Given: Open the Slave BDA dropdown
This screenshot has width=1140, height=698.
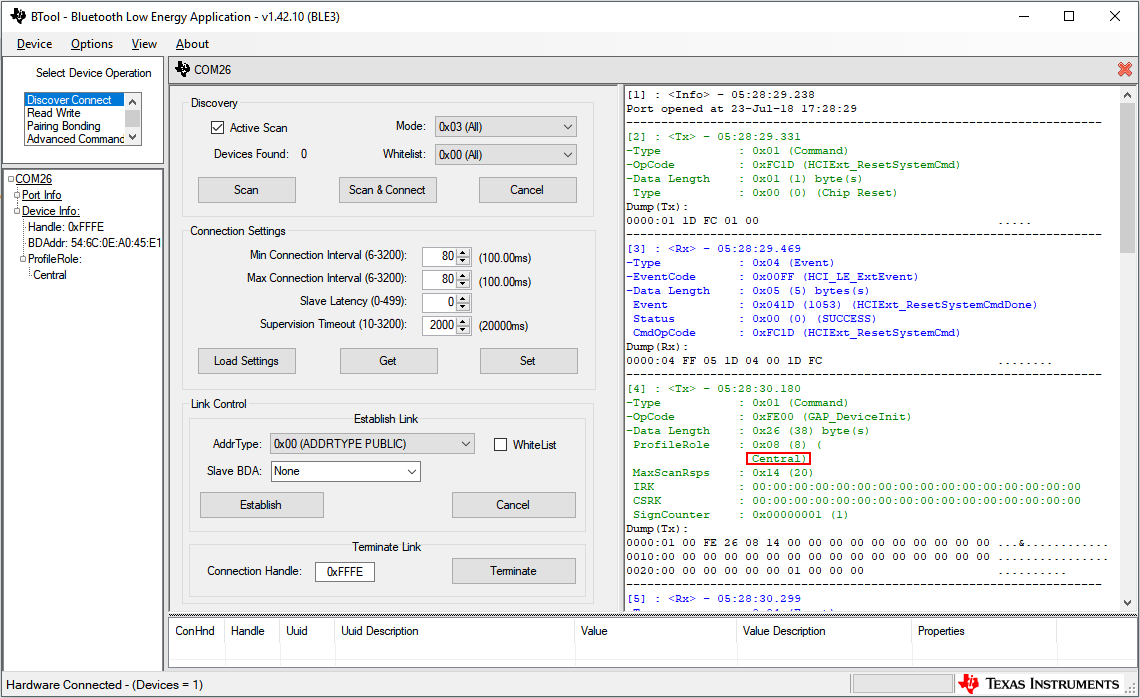Looking at the screenshot, I should [346, 471].
